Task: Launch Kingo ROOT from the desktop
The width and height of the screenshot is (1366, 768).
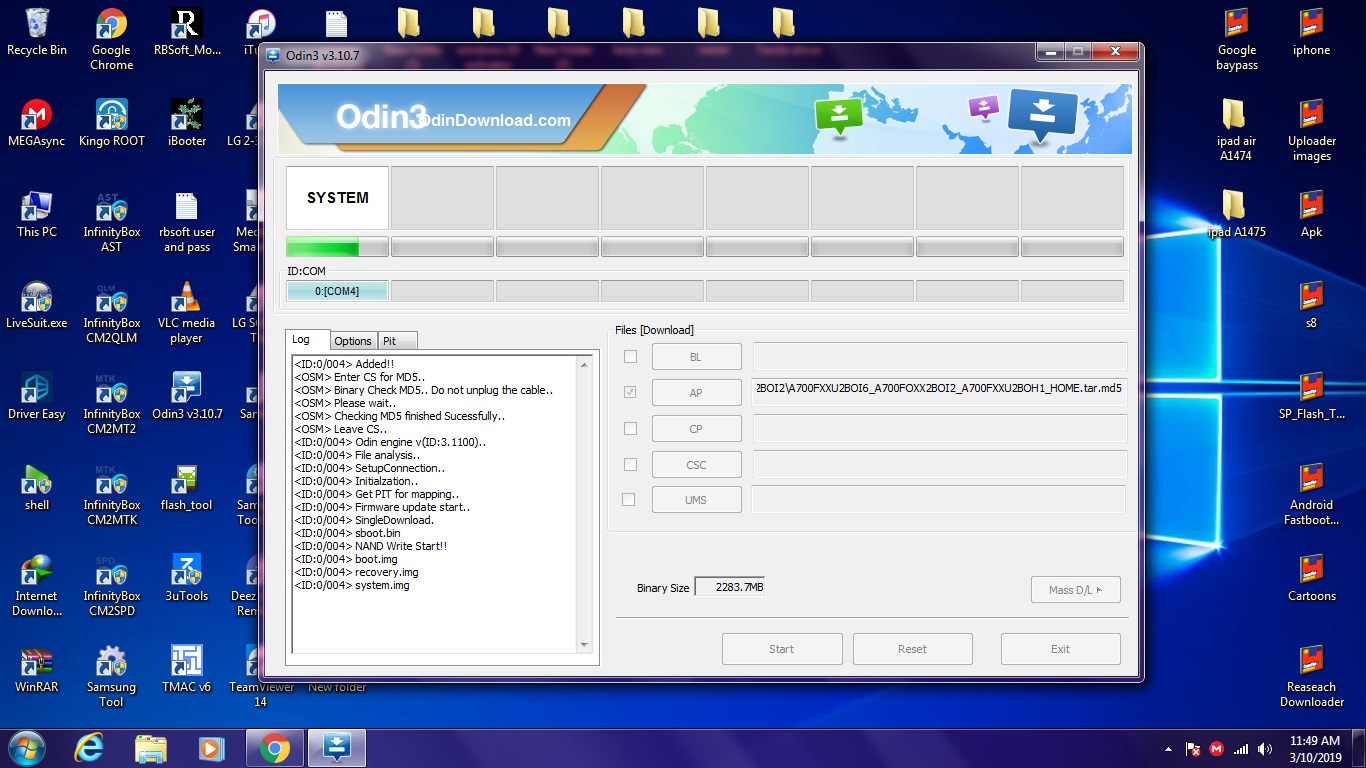Action: (x=111, y=124)
